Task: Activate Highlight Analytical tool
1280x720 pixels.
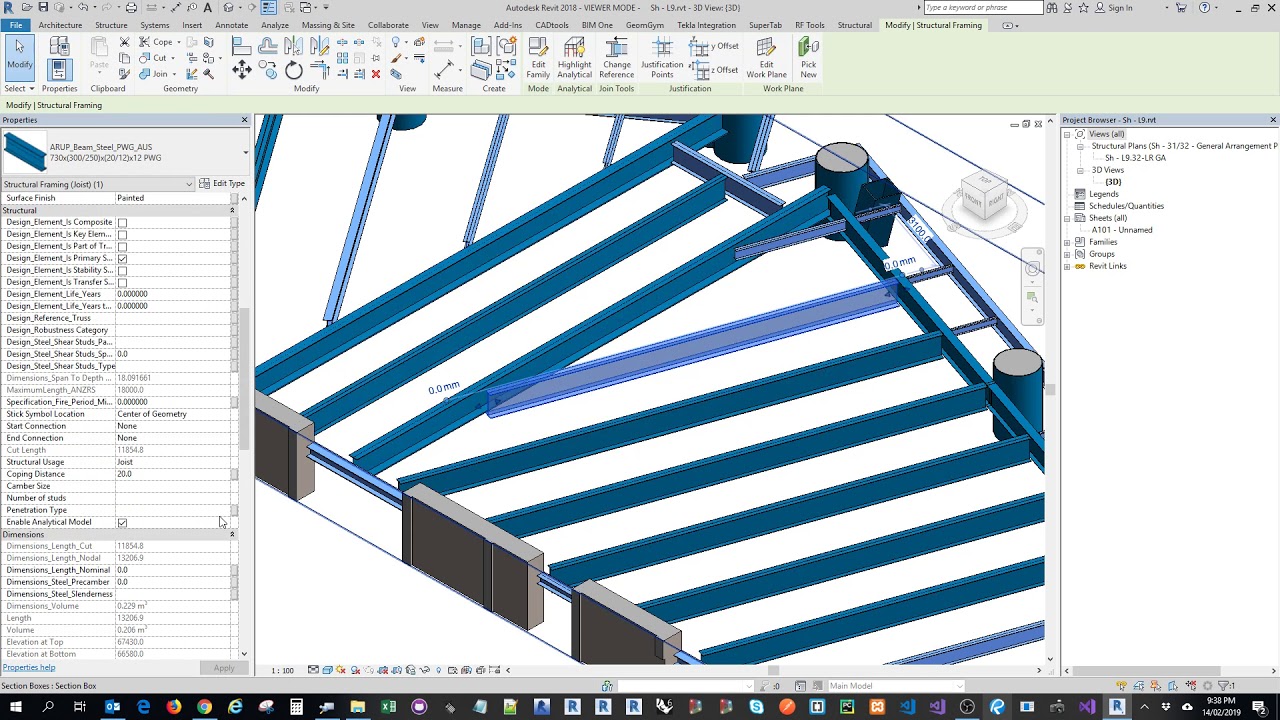Action: coord(574,58)
